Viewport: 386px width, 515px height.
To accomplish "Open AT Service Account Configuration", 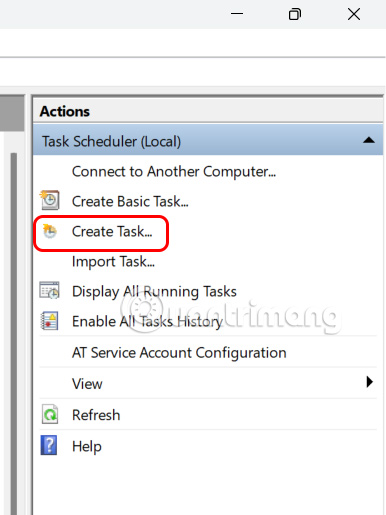I will (x=179, y=353).
